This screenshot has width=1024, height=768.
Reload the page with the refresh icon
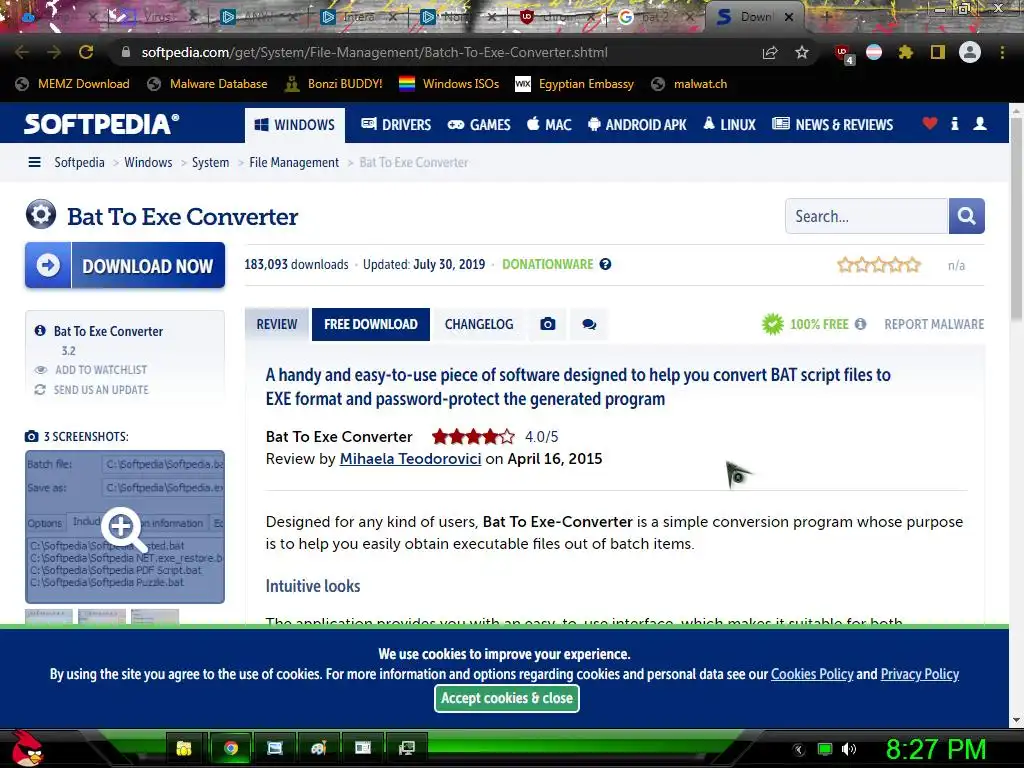tap(86, 52)
